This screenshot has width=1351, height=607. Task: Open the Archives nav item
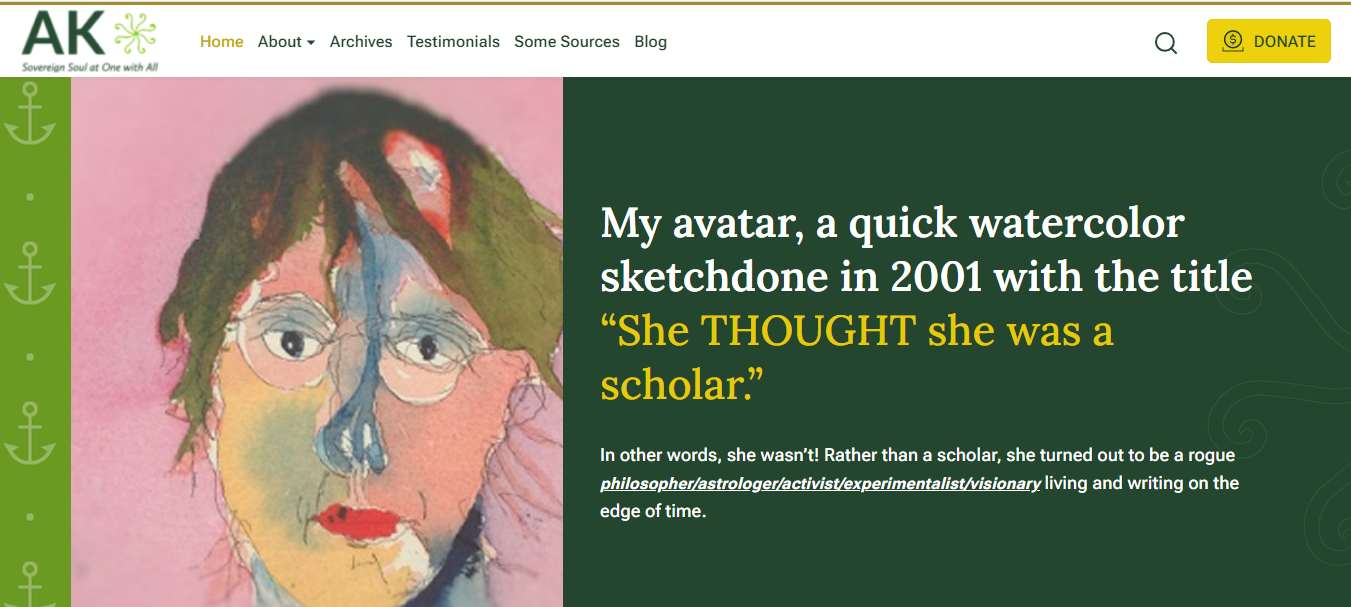(361, 42)
